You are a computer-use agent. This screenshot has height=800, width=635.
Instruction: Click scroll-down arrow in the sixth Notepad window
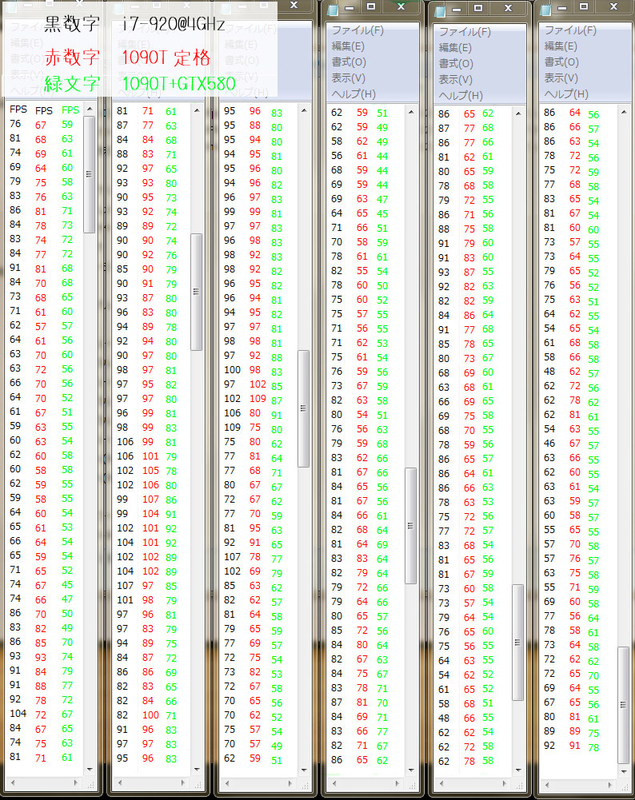(624, 771)
